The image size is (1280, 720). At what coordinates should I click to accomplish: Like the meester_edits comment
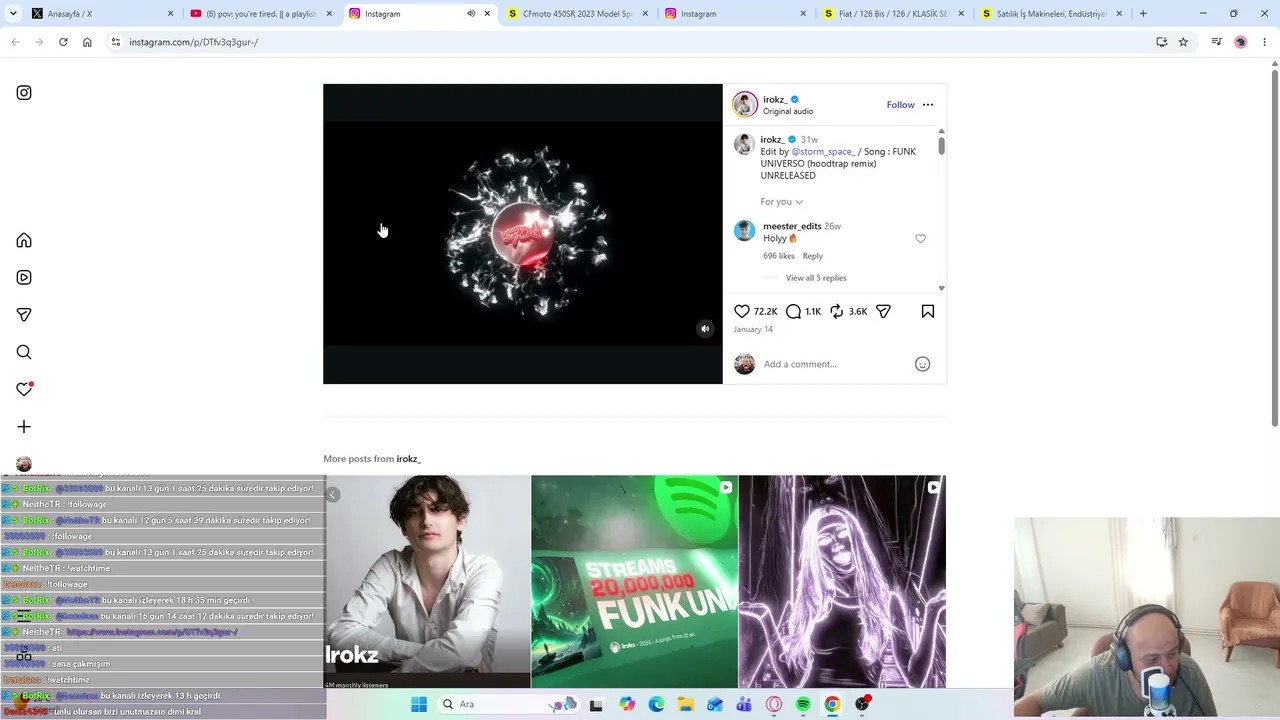[920, 239]
